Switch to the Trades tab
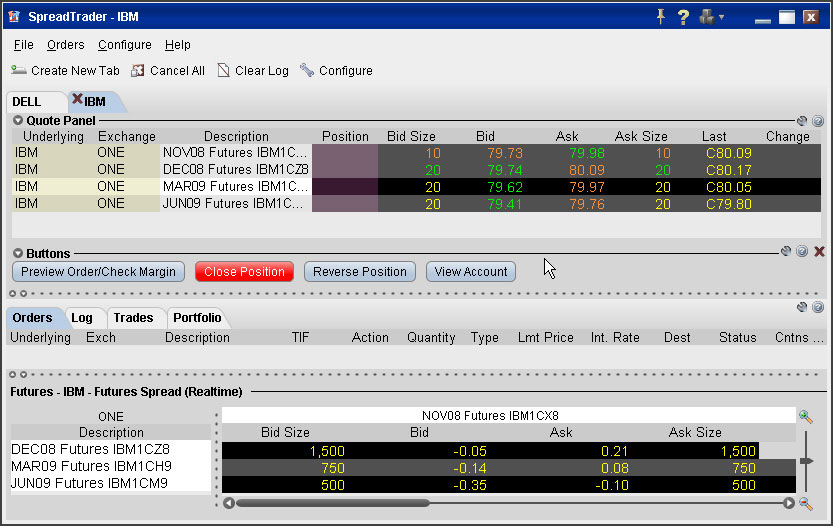This screenshot has height=526, width=833. pos(133,318)
